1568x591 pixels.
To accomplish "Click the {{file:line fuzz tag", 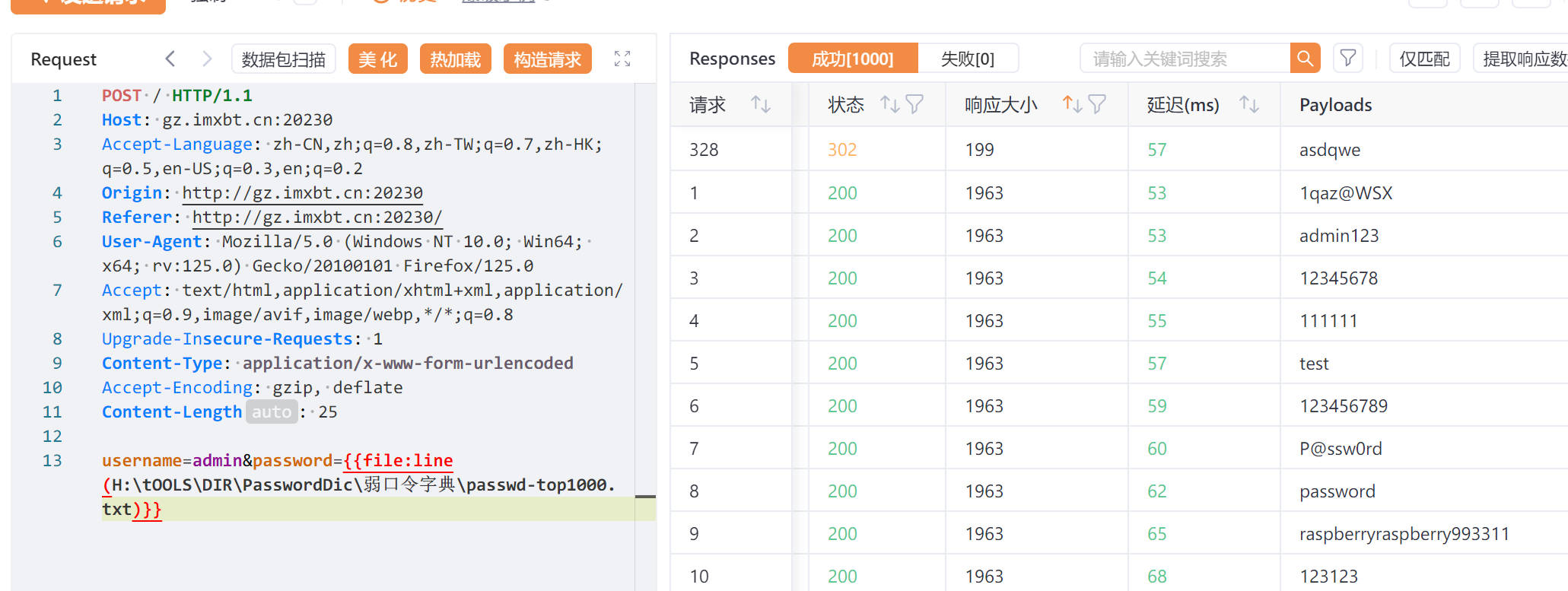I will click(x=398, y=460).
